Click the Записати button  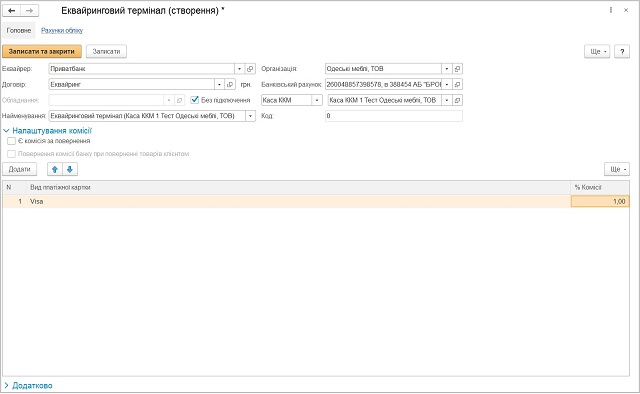106,51
